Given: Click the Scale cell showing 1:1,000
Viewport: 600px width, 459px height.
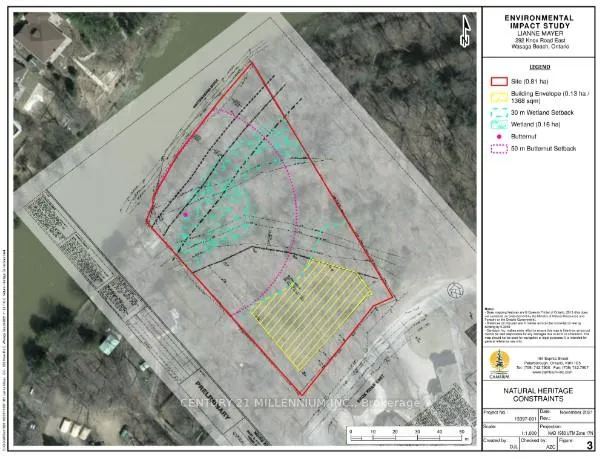Looking at the screenshot, I should [511, 430].
